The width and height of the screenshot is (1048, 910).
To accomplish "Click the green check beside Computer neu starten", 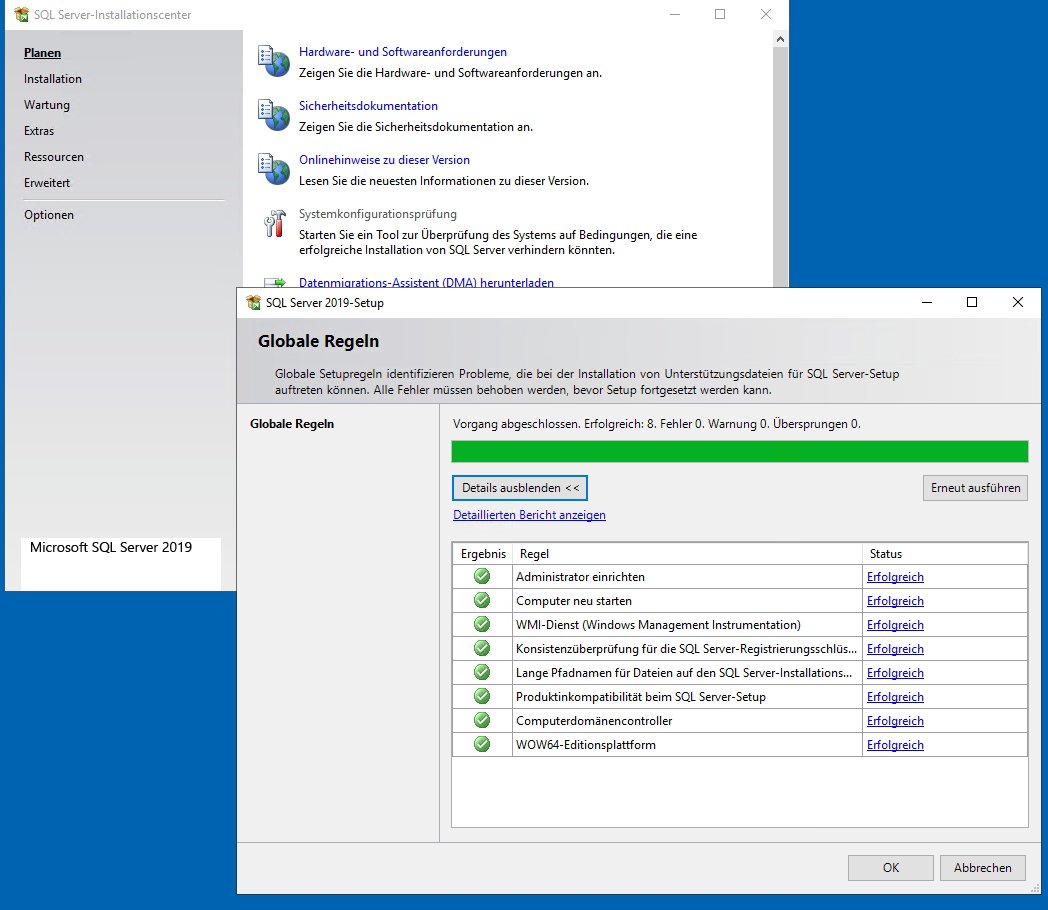I will point(482,600).
